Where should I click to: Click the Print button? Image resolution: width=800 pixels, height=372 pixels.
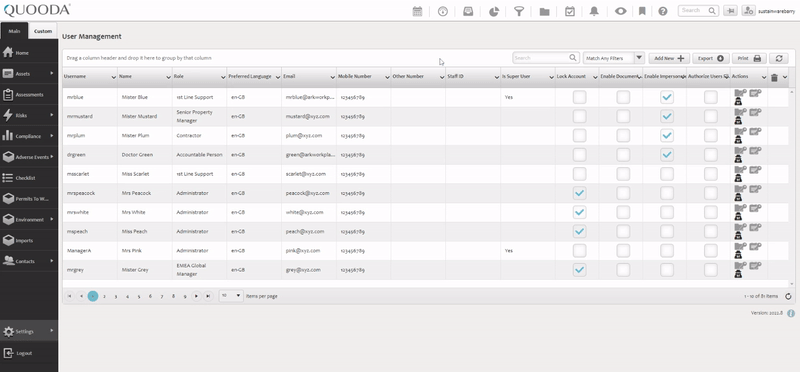pos(749,58)
